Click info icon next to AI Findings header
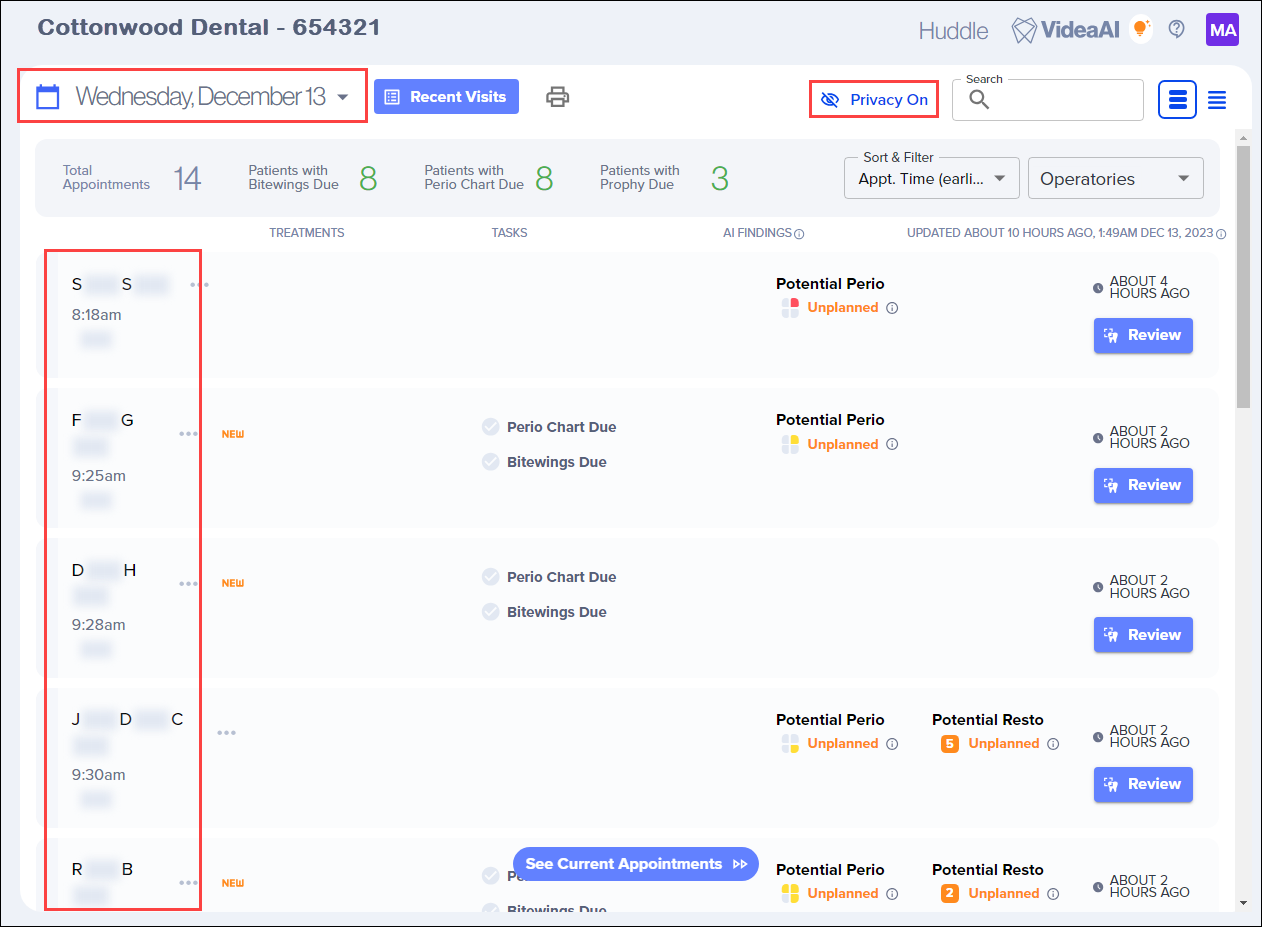 799,234
